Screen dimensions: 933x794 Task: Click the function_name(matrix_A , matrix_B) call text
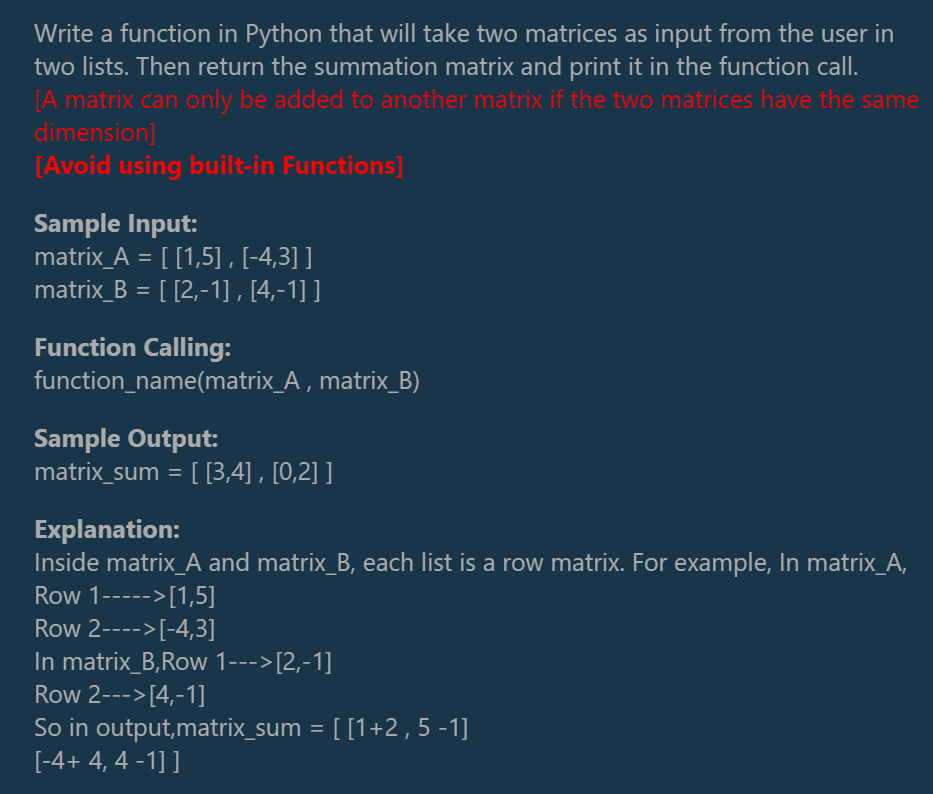pos(227,381)
